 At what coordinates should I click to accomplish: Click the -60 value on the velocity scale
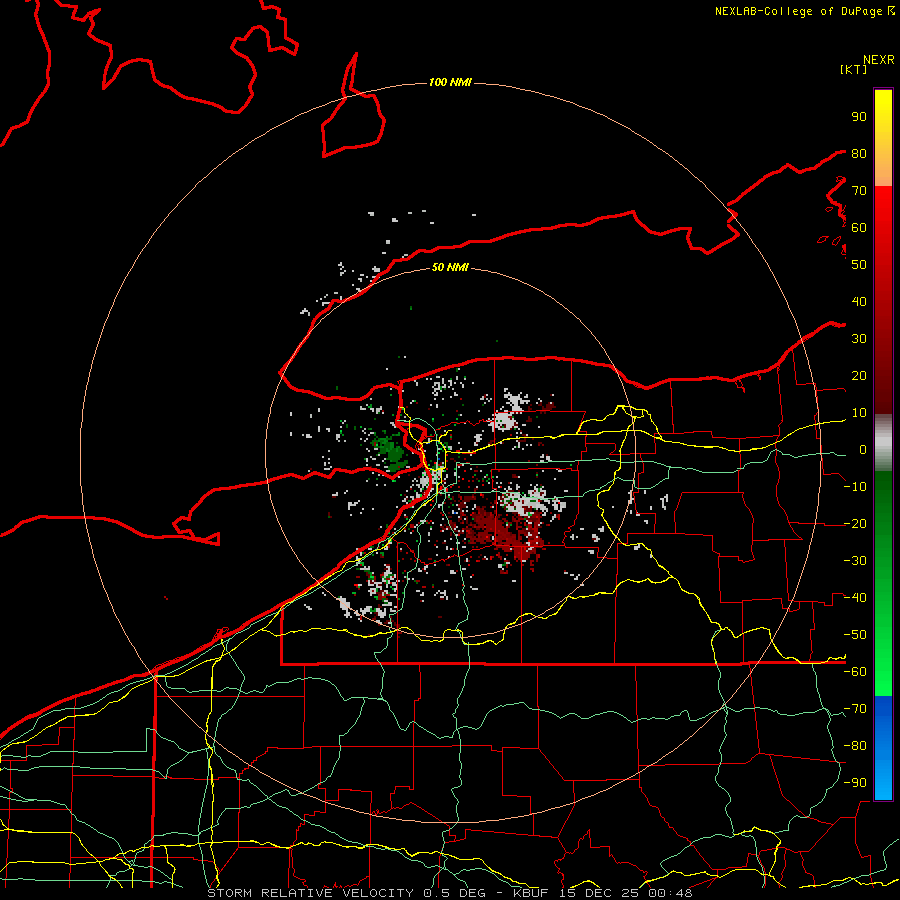855,672
